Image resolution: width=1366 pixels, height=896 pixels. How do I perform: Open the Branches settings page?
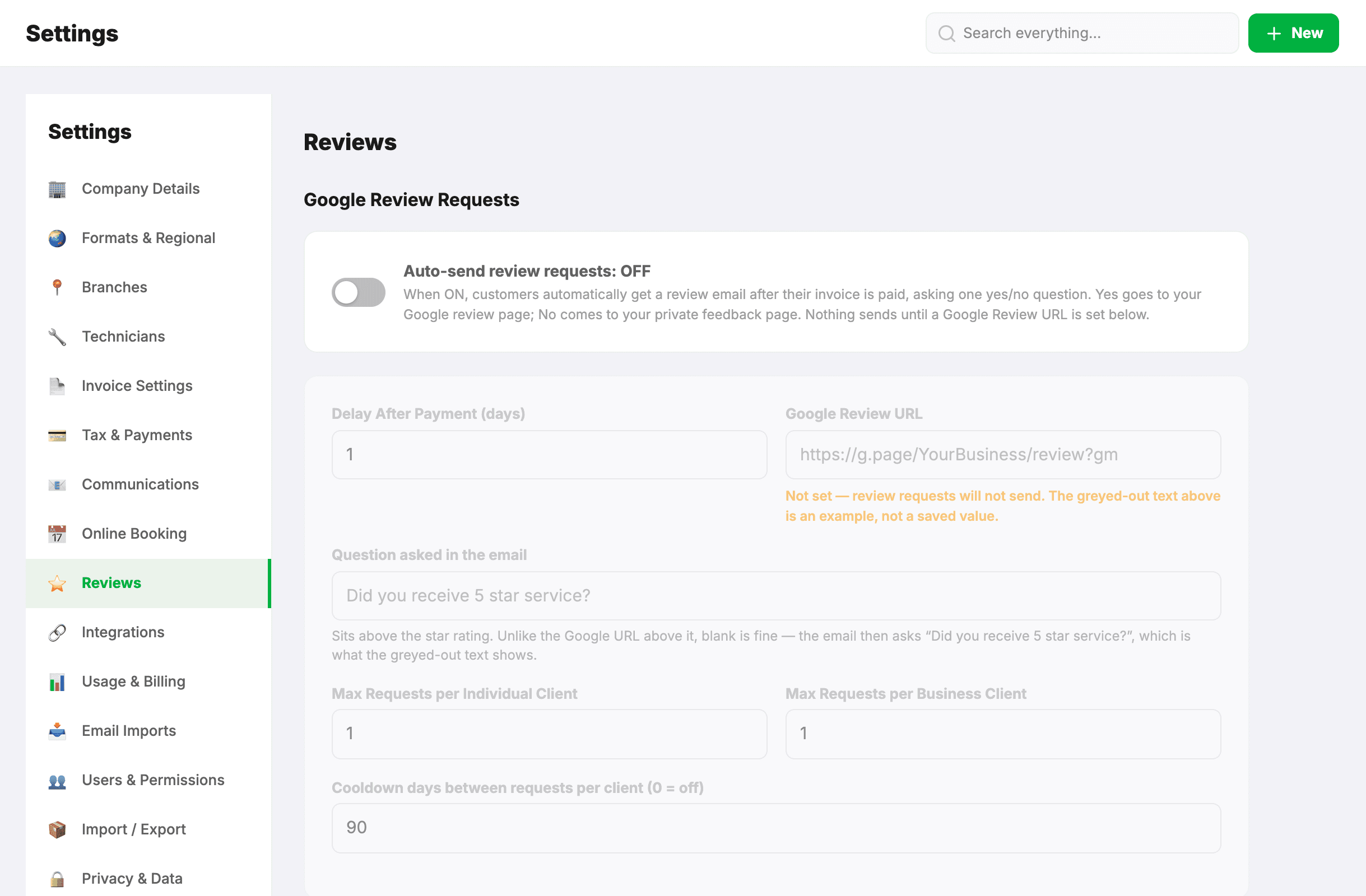tap(148, 288)
